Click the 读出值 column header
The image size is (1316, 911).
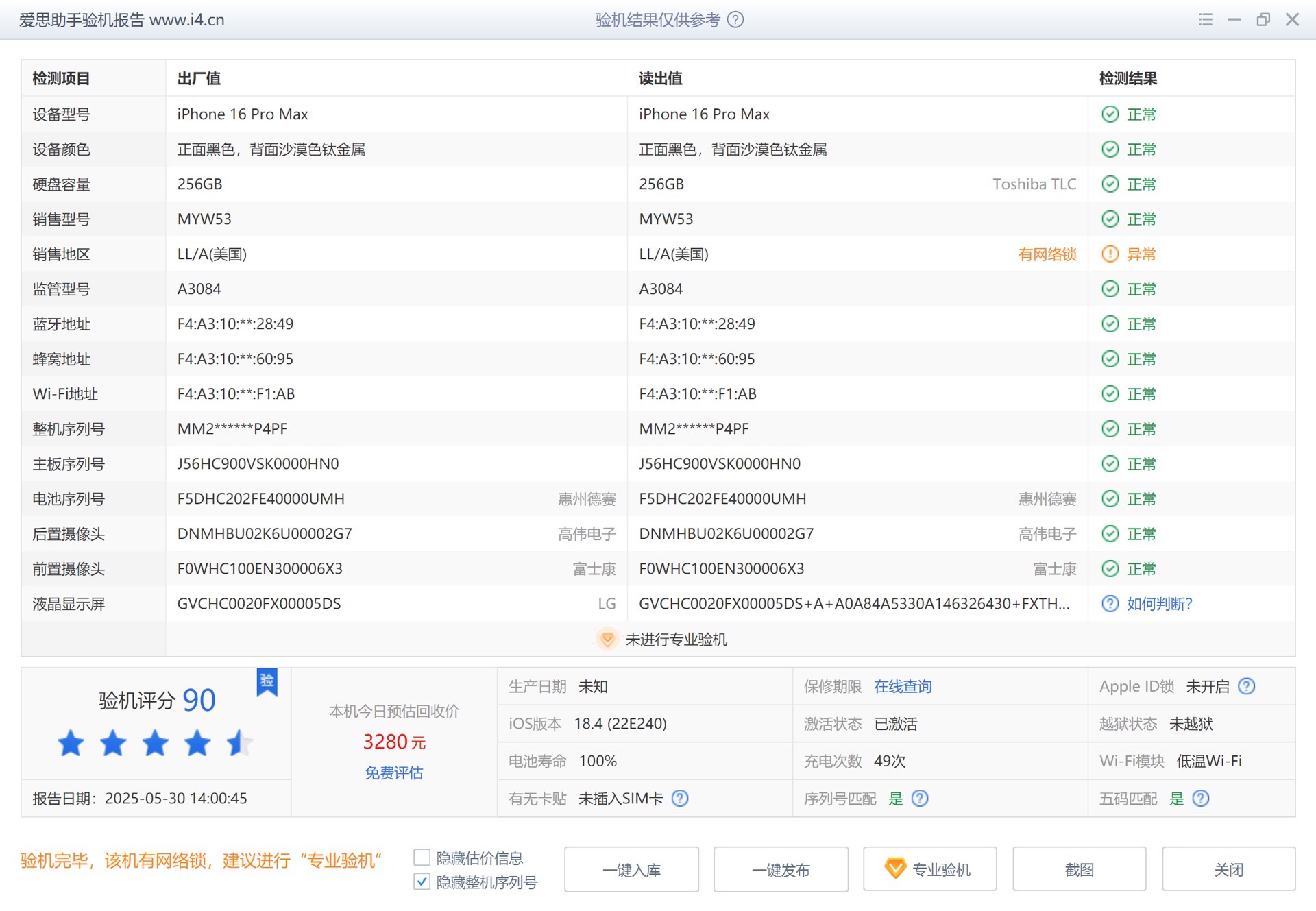point(660,79)
